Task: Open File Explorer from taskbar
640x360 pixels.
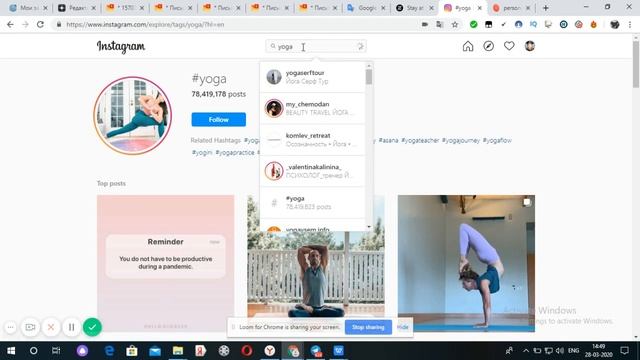Action: [178, 351]
